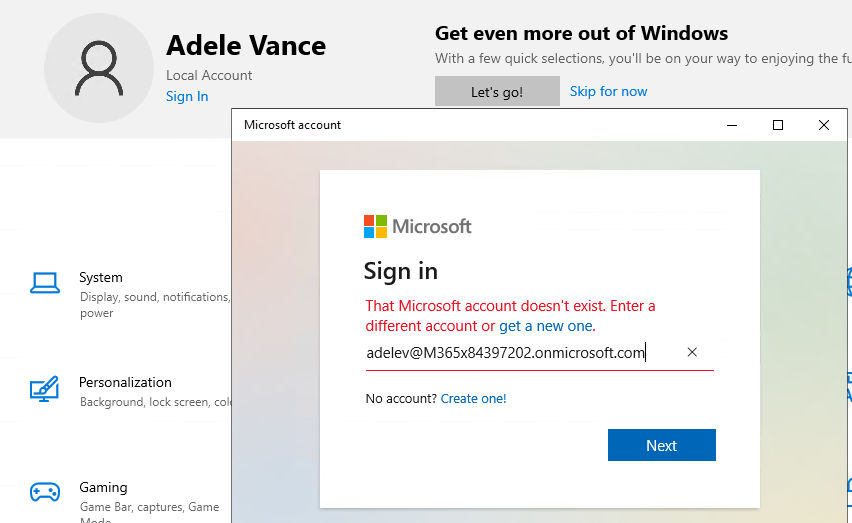Open the Gaming controller icon

45,492
